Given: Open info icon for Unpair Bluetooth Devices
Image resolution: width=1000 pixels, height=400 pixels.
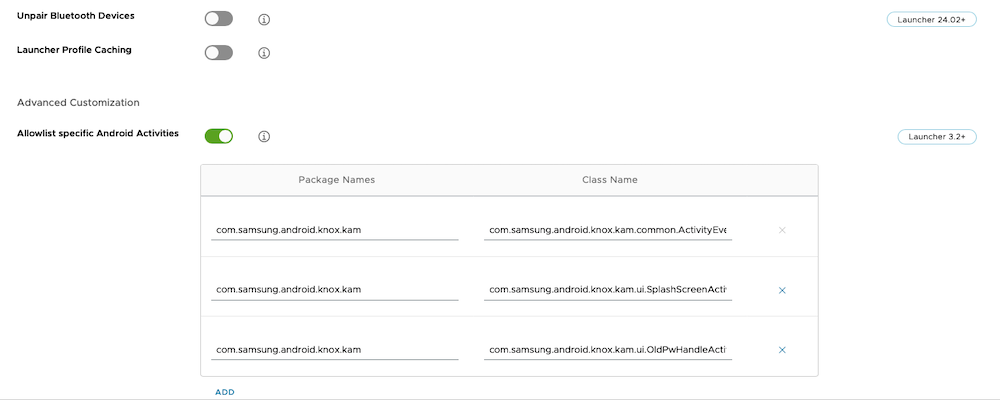Looking at the screenshot, I should [x=264, y=20].
